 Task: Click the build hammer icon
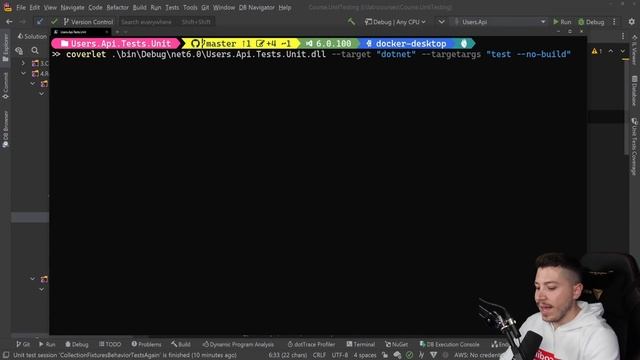point(351,22)
